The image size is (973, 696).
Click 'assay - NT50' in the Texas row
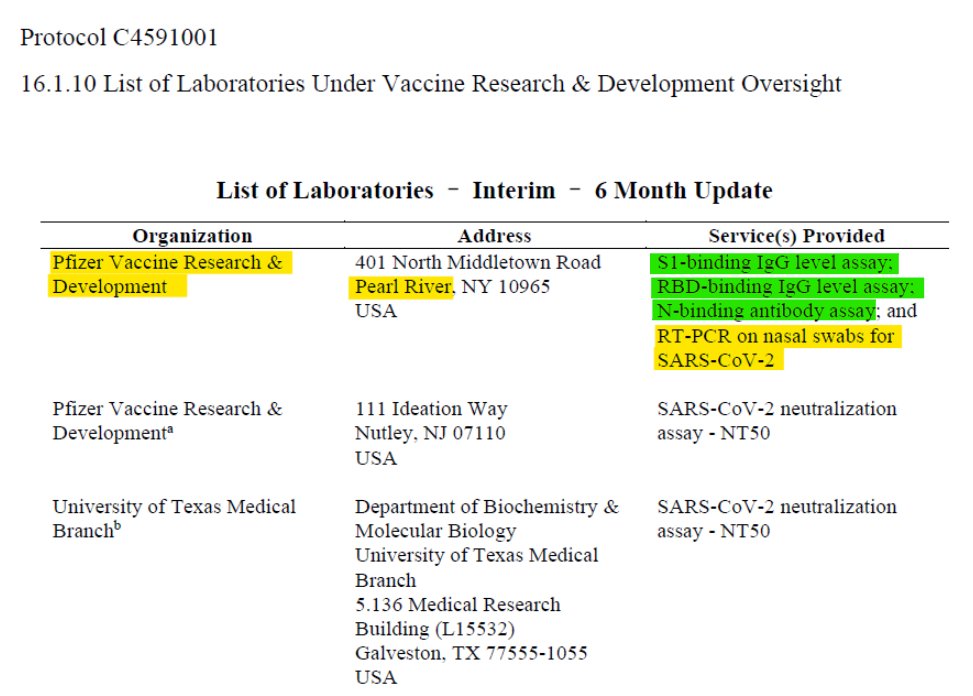(713, 531)
